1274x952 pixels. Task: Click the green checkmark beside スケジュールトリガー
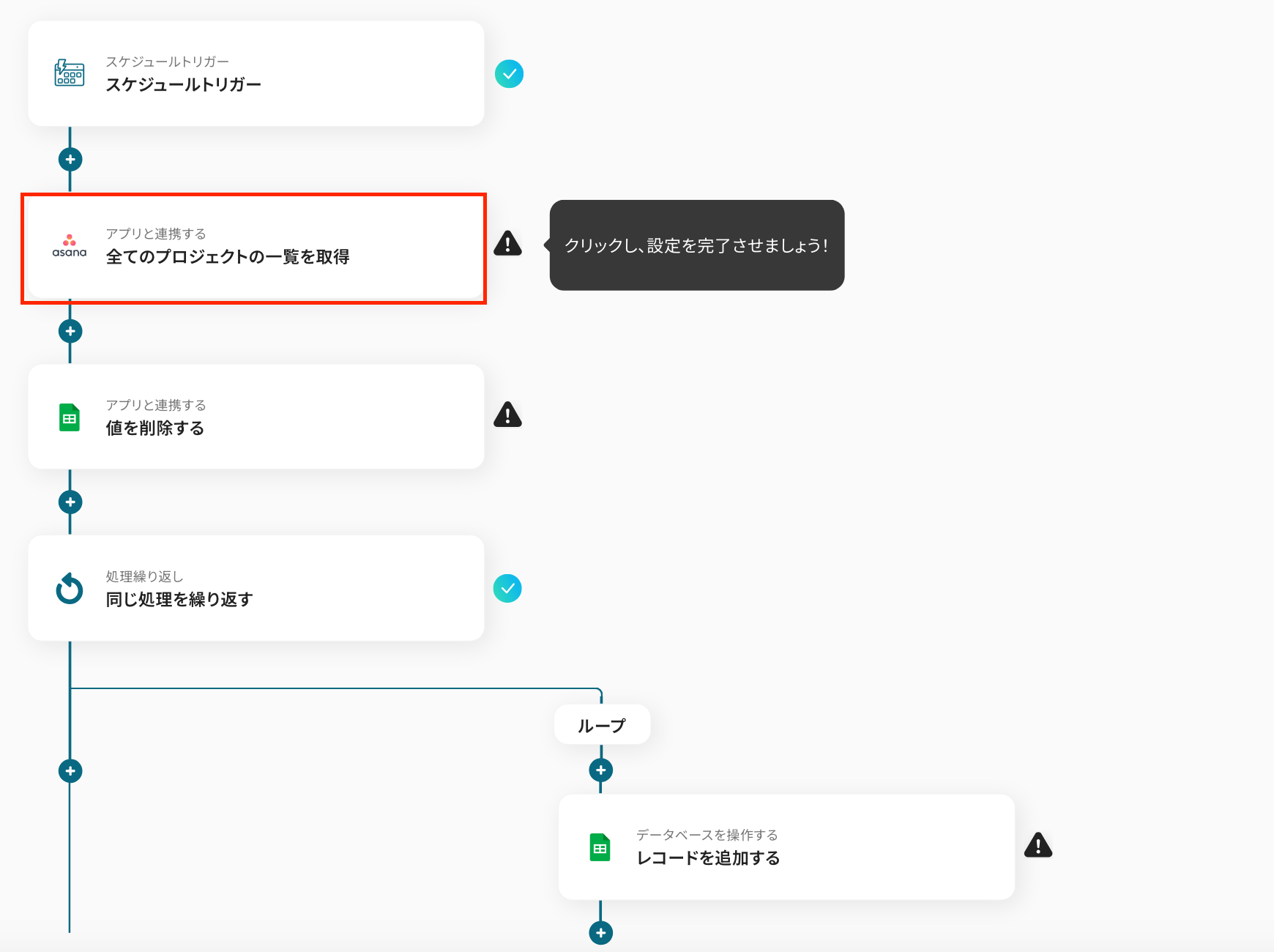[509, 74]
